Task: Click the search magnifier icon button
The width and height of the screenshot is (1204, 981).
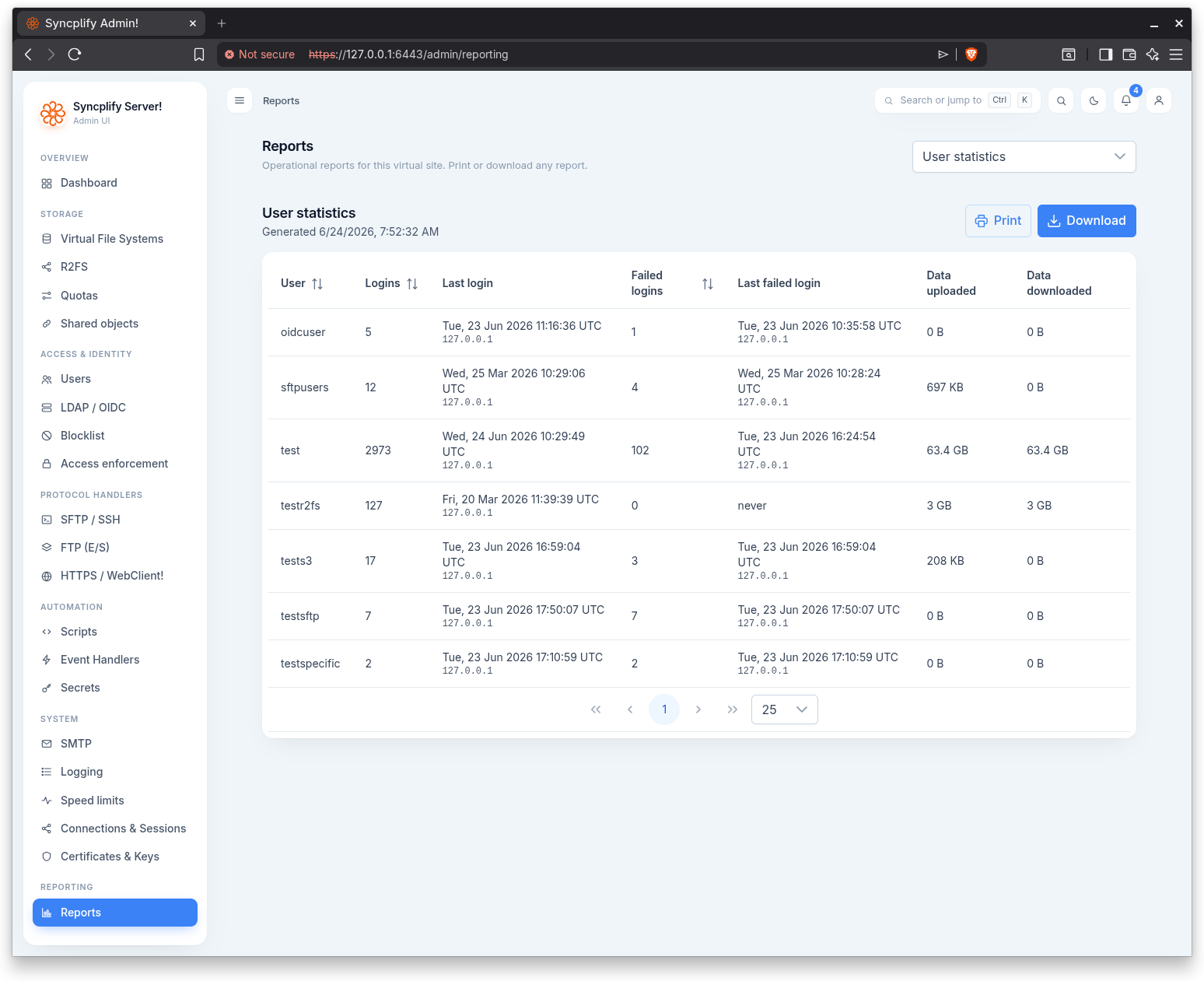Action: pyautogui.click(x=1061, y=100)
